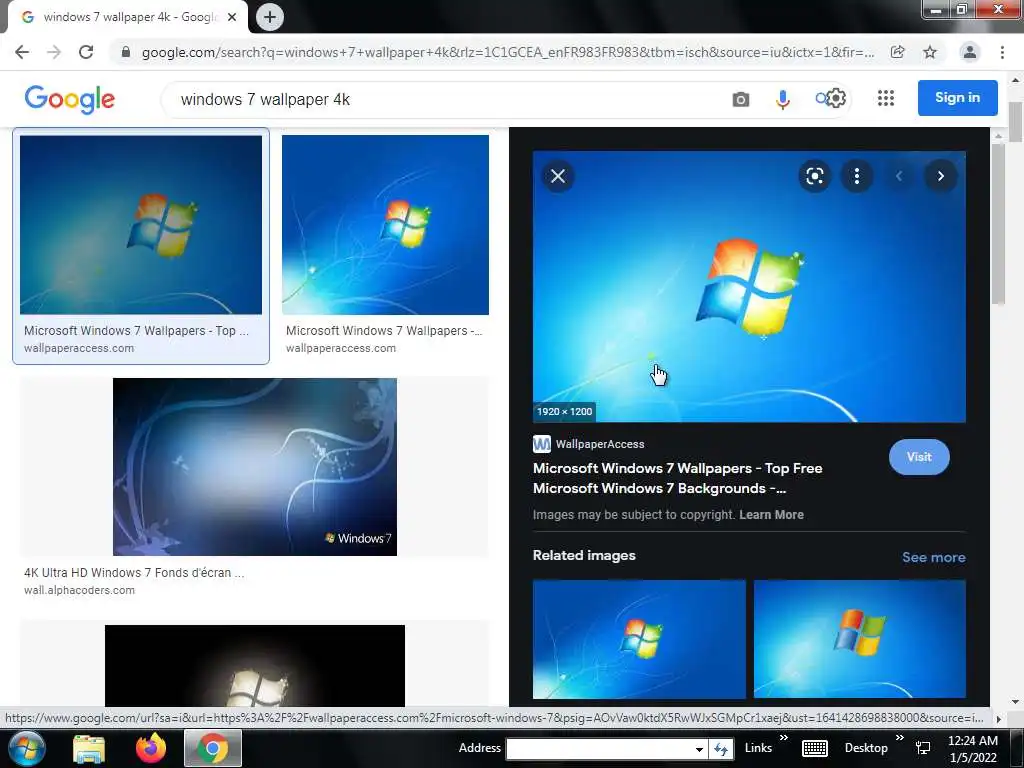Close the image preview panel
This screenshot has width=1024, height=768.
(x=558, y=176)
